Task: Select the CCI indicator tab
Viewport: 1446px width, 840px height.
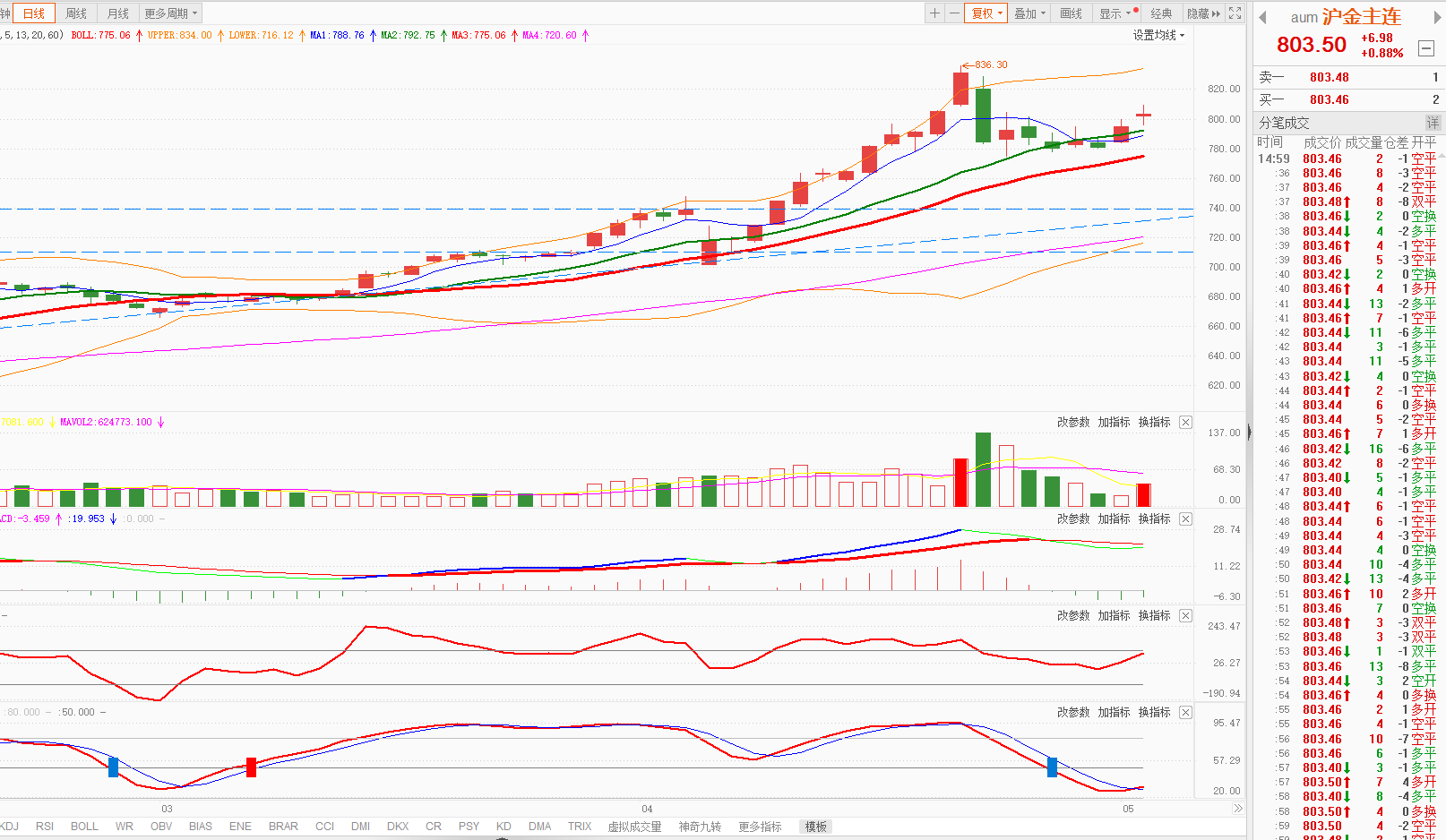Action: coord(324,827)
